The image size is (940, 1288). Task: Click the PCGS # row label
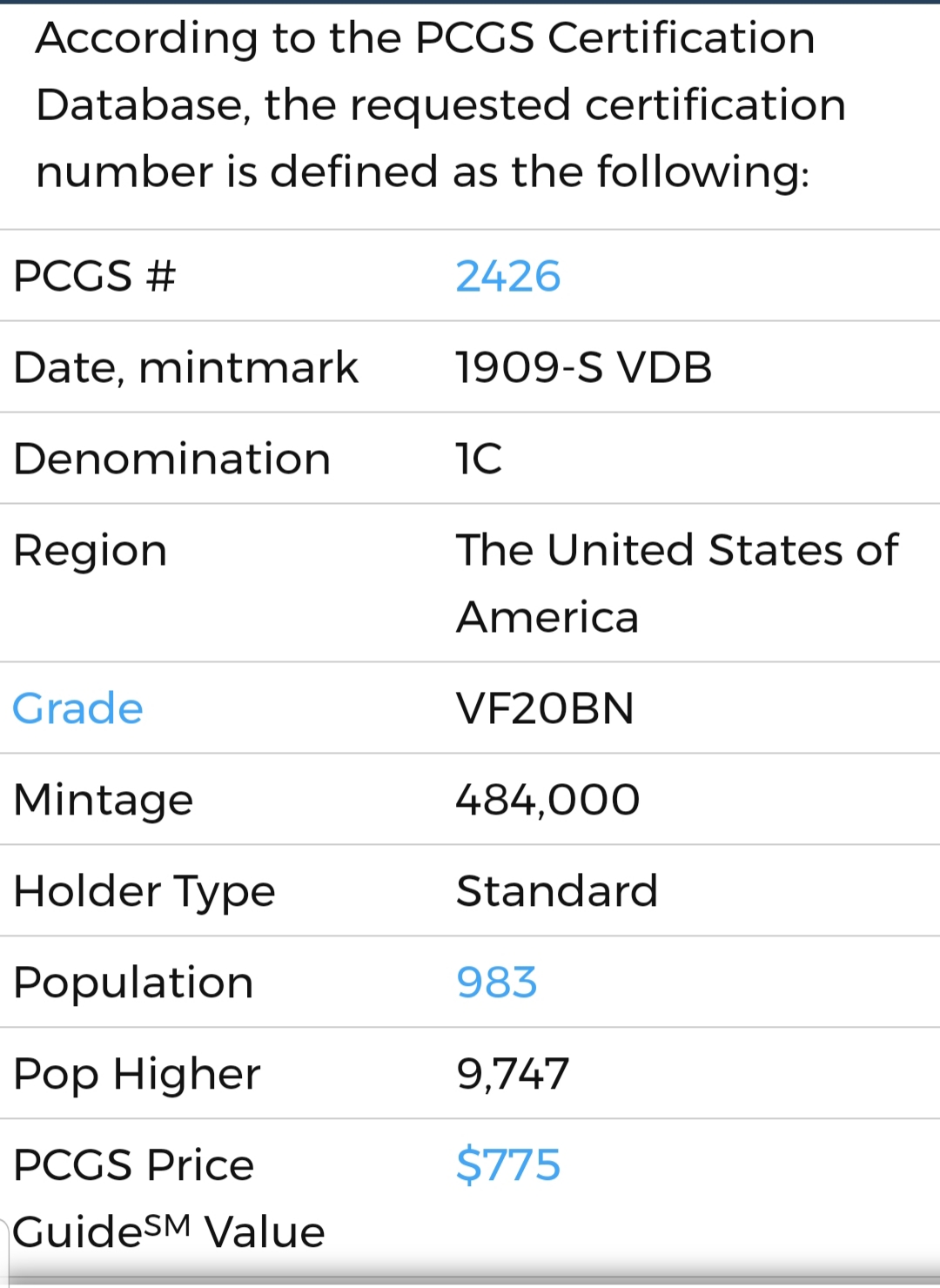coord(95,276)
